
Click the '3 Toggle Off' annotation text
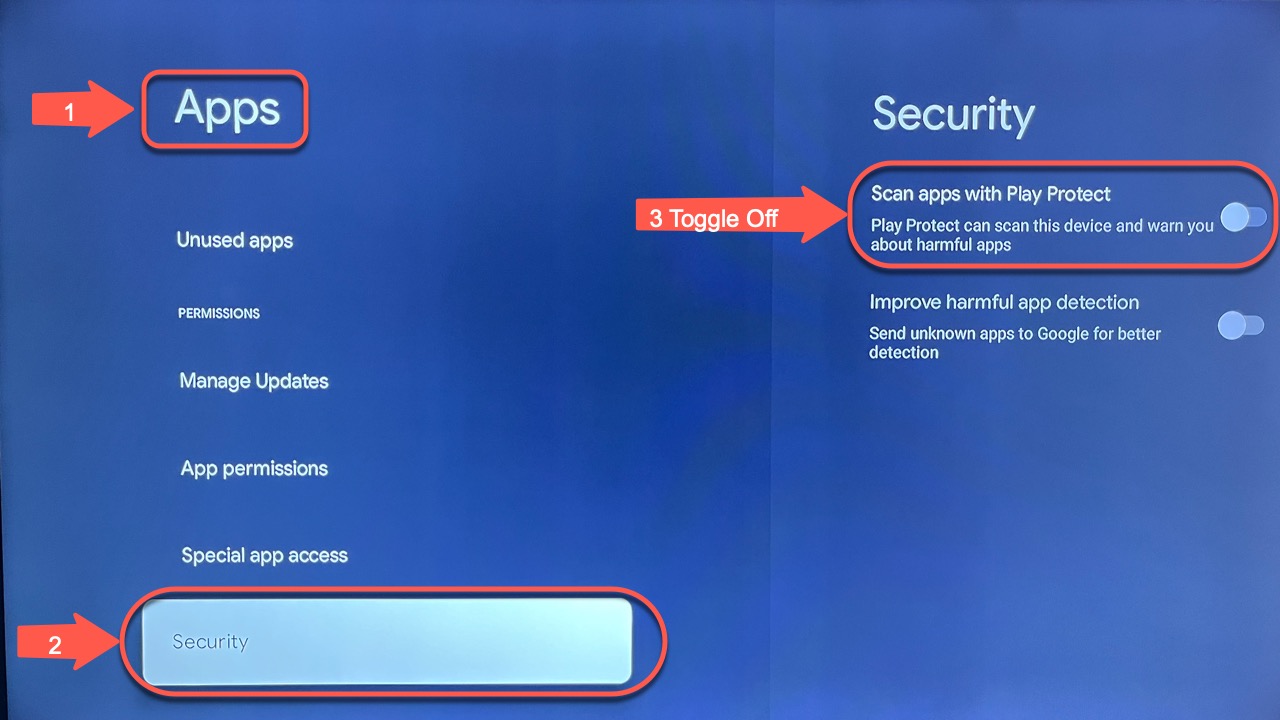[713, 218]
